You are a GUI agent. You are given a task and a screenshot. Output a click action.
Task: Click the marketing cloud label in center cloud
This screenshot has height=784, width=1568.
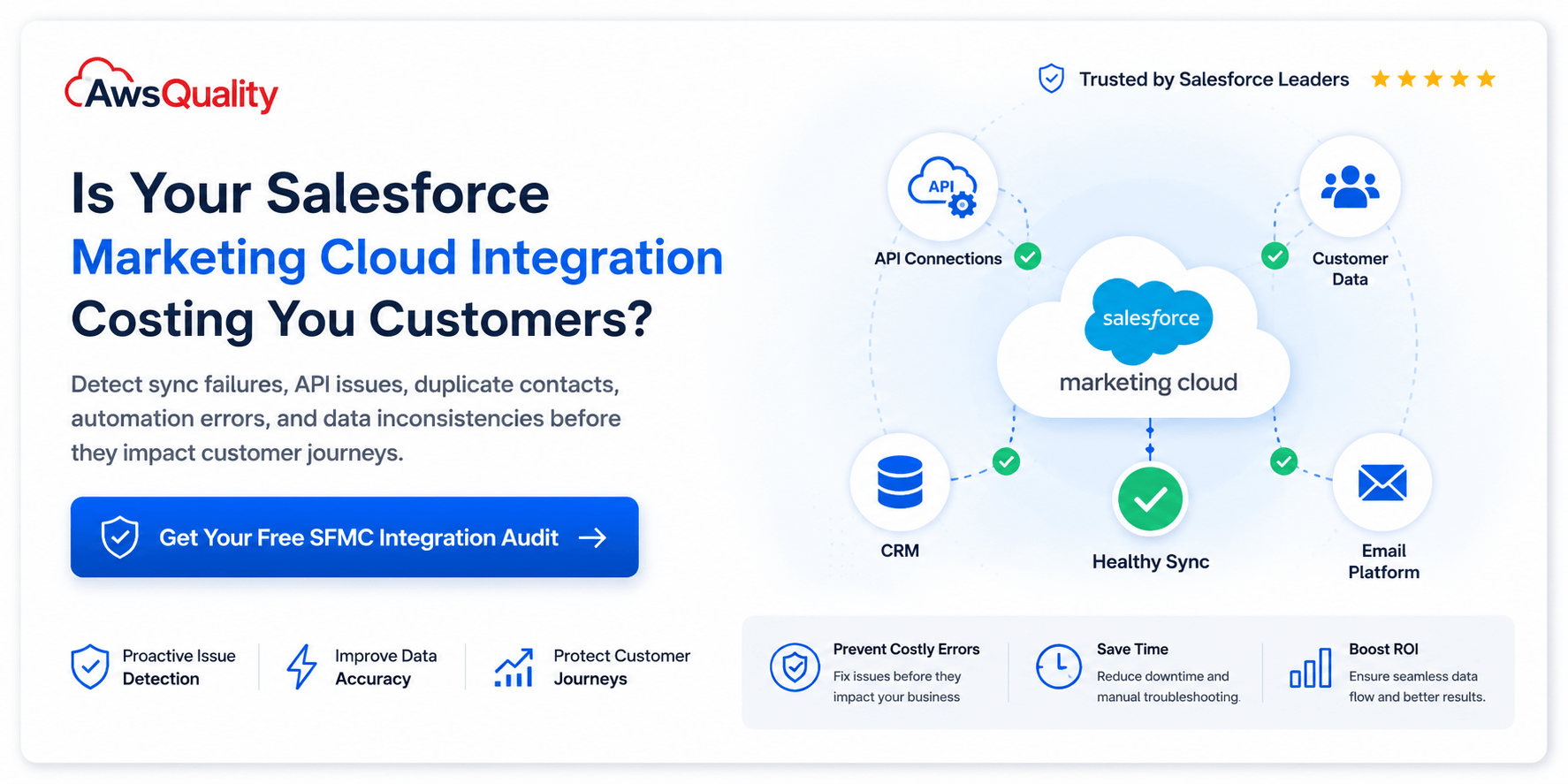1148,383
